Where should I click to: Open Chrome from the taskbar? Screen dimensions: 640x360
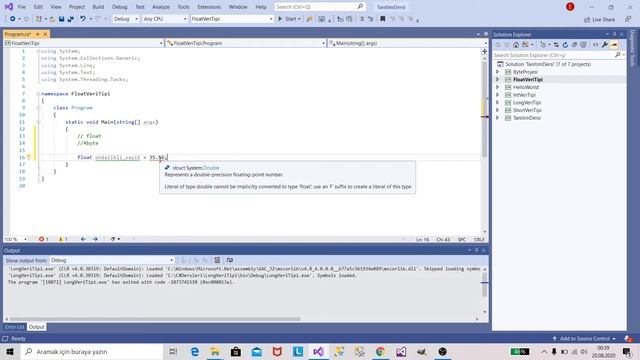click(x=380, y=351)
